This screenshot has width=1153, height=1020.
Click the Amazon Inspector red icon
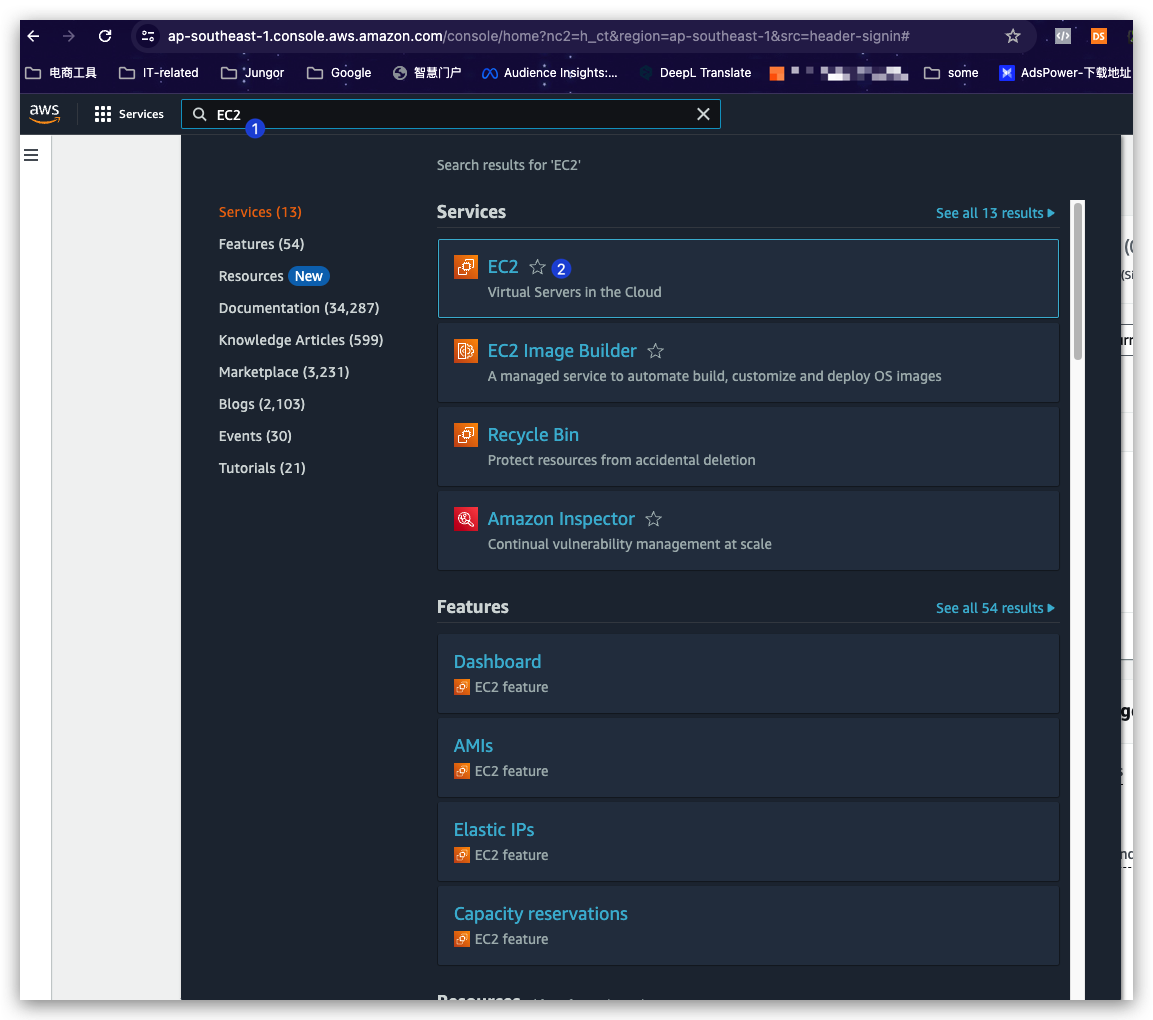(466, 519)
